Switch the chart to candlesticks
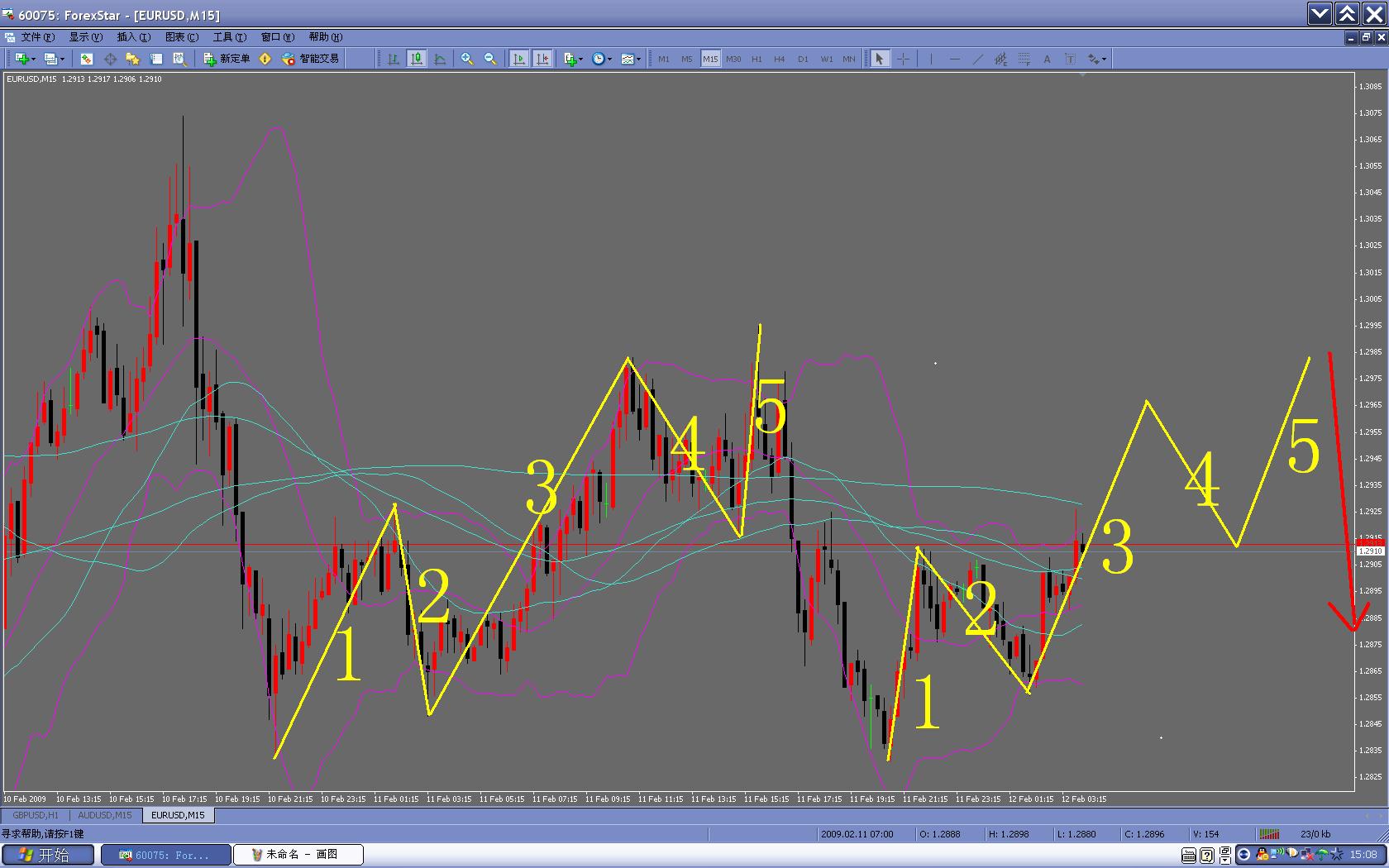The width and height of the screenshot is (1389, 868). 417,59
